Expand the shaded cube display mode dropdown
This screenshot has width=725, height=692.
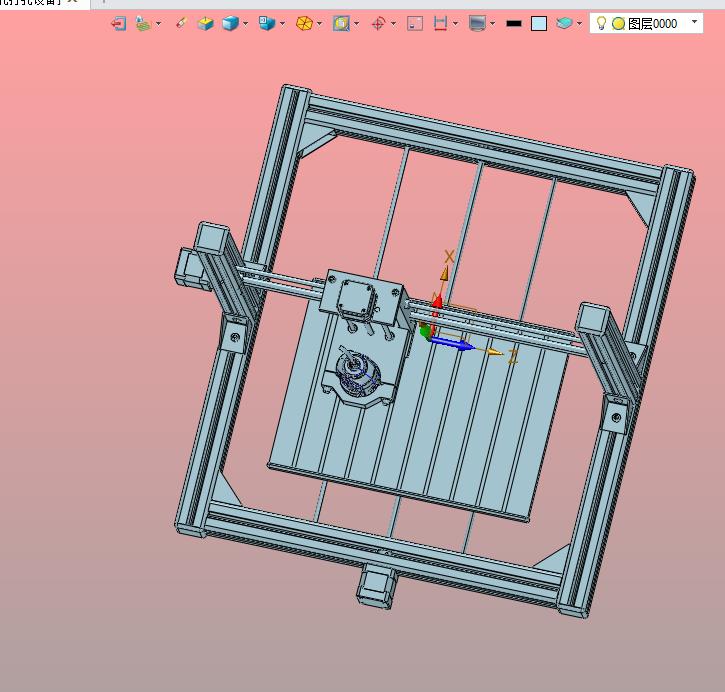click(x=246, y=24)
